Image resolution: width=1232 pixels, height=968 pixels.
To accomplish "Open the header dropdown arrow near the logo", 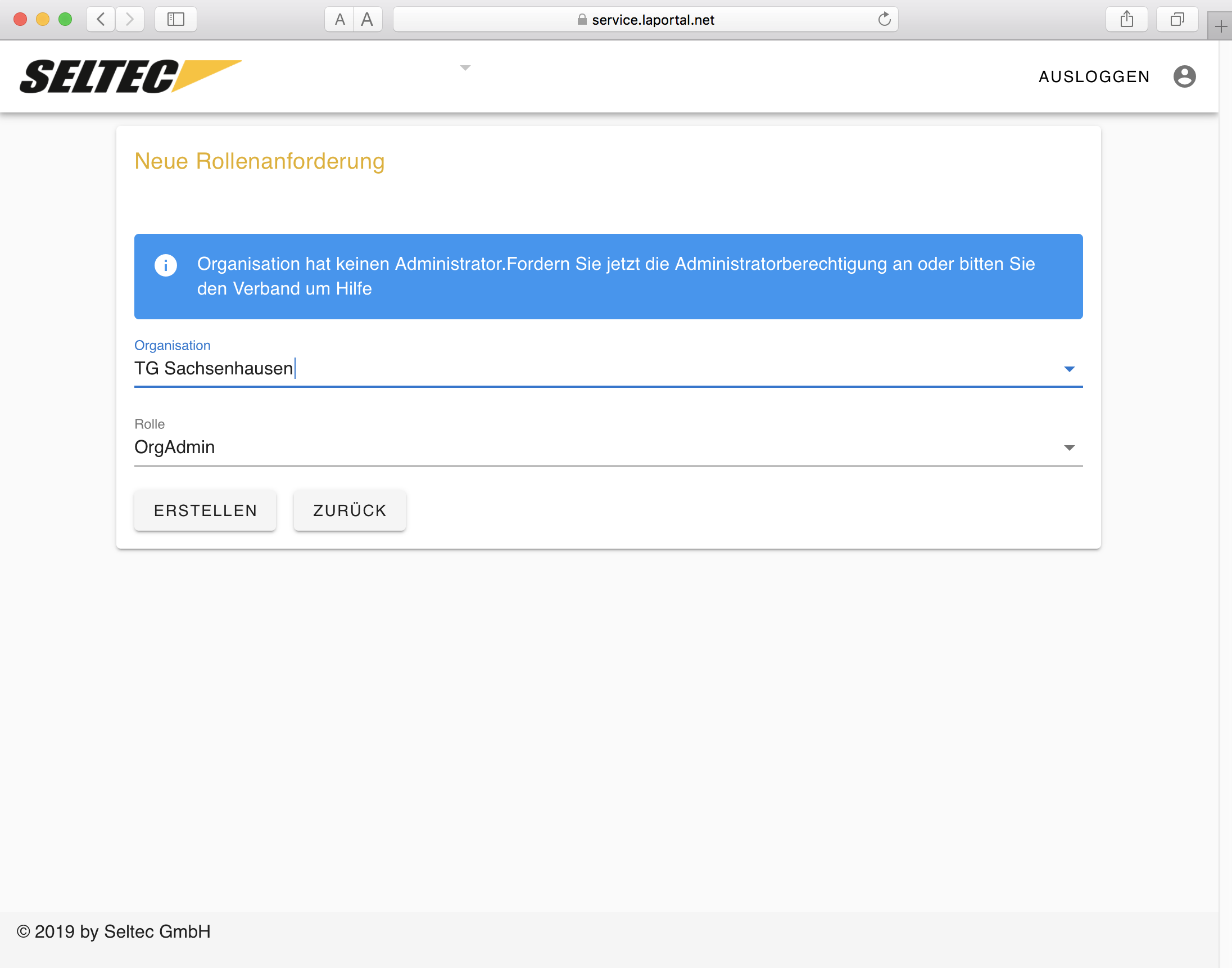I will (x=465, y=68).
